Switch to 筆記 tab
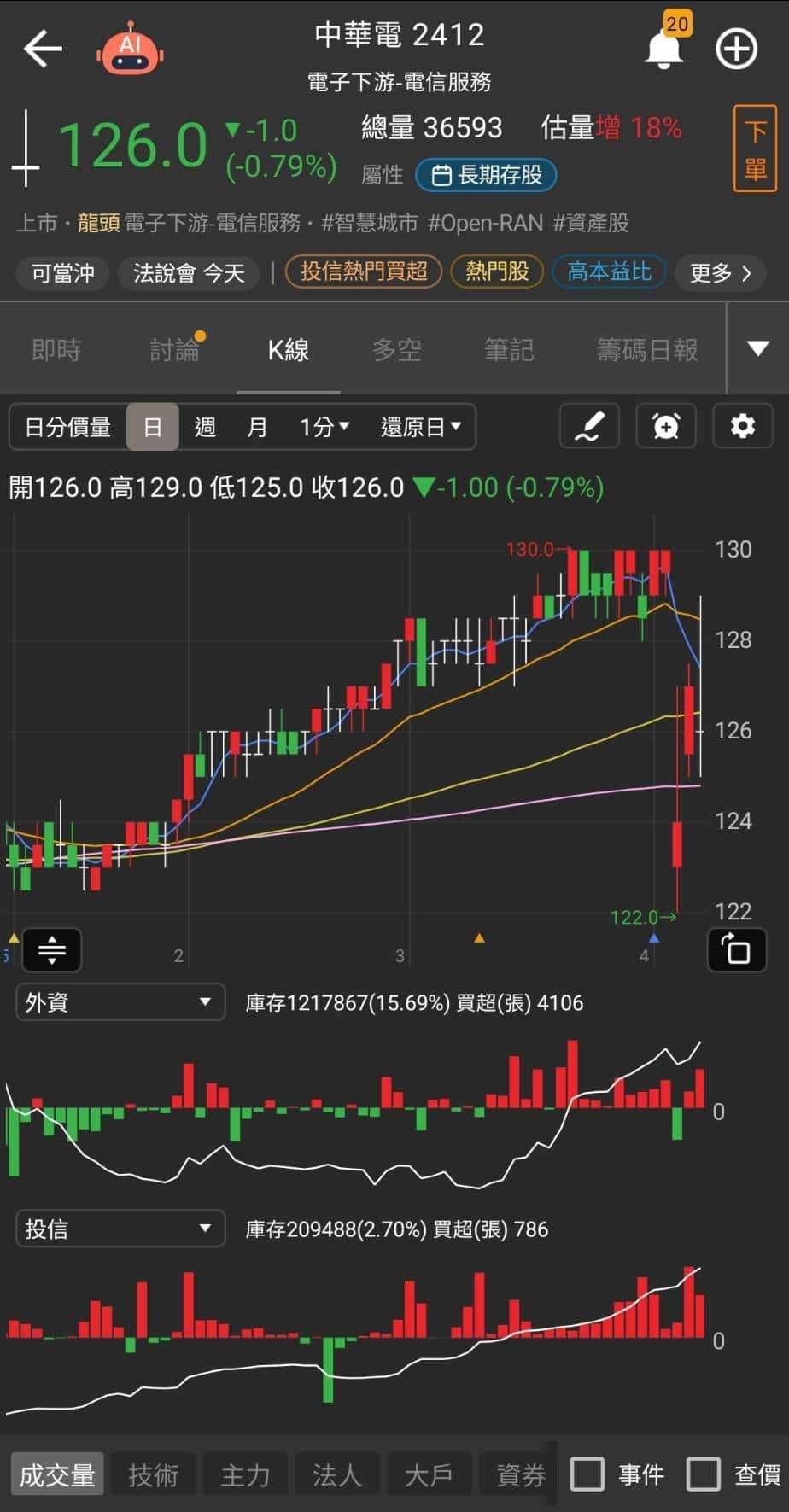 [509, 349]
